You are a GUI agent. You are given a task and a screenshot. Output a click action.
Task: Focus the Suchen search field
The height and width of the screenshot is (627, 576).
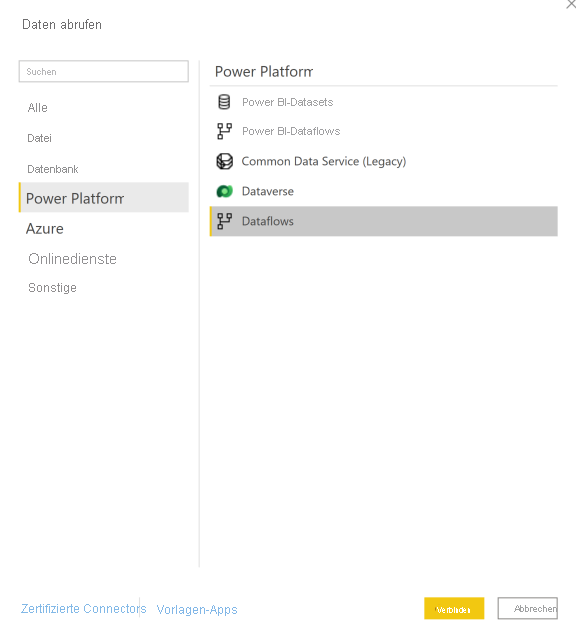coord(104,72)
